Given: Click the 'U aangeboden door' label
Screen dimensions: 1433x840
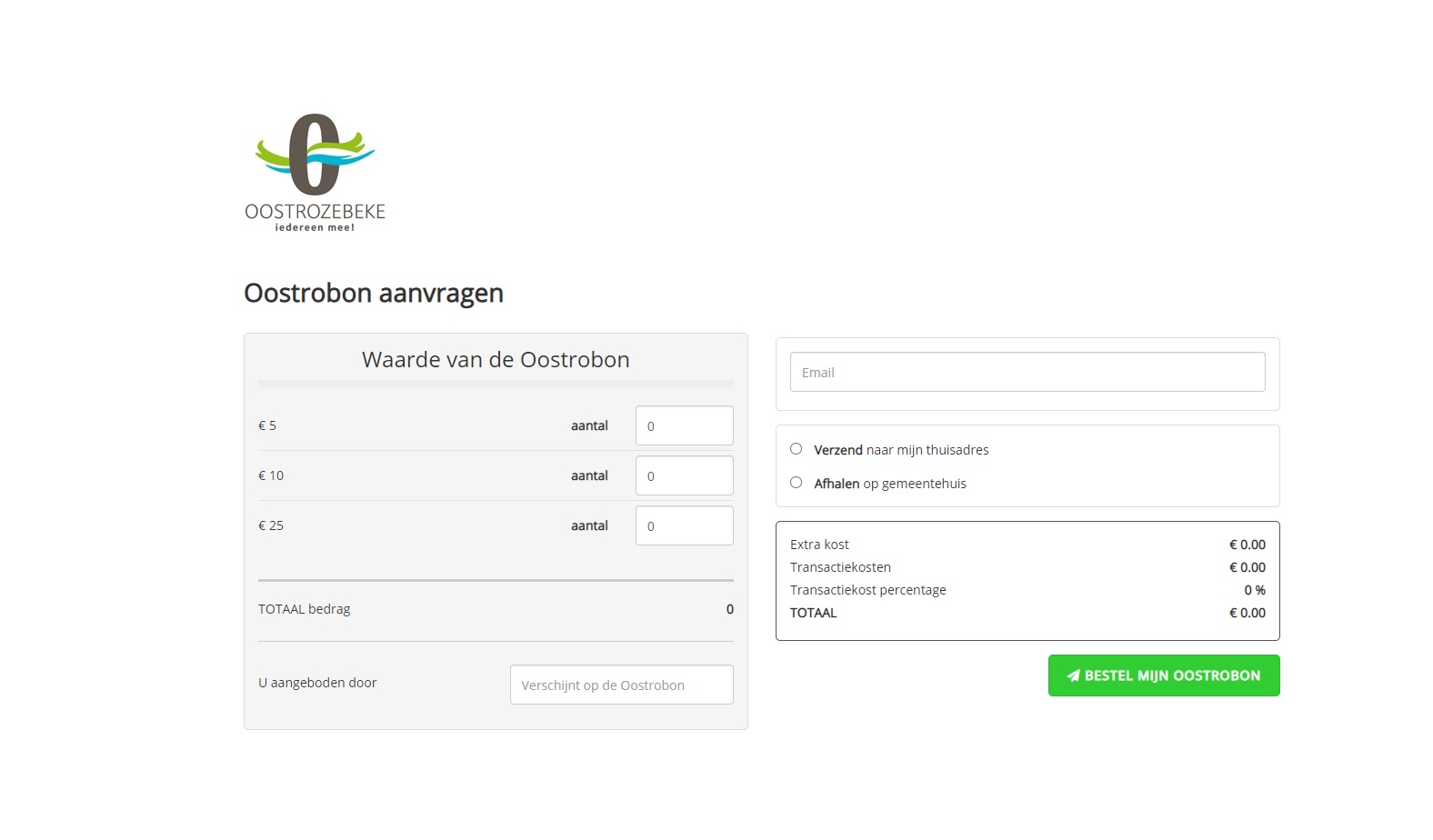Looking at the screenshot, I should [317, 683].
